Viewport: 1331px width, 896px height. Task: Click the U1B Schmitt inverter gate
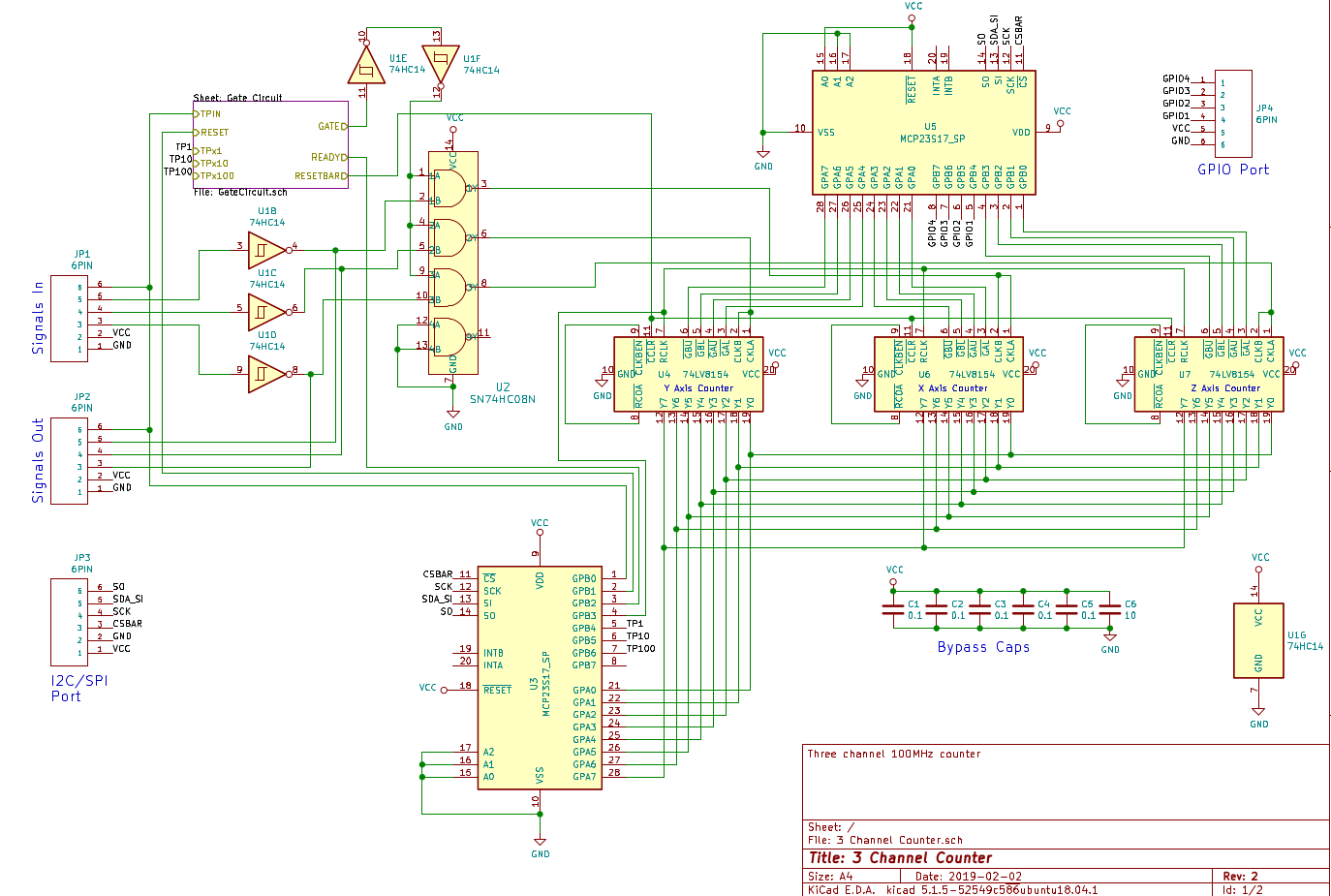coord(267,251)
